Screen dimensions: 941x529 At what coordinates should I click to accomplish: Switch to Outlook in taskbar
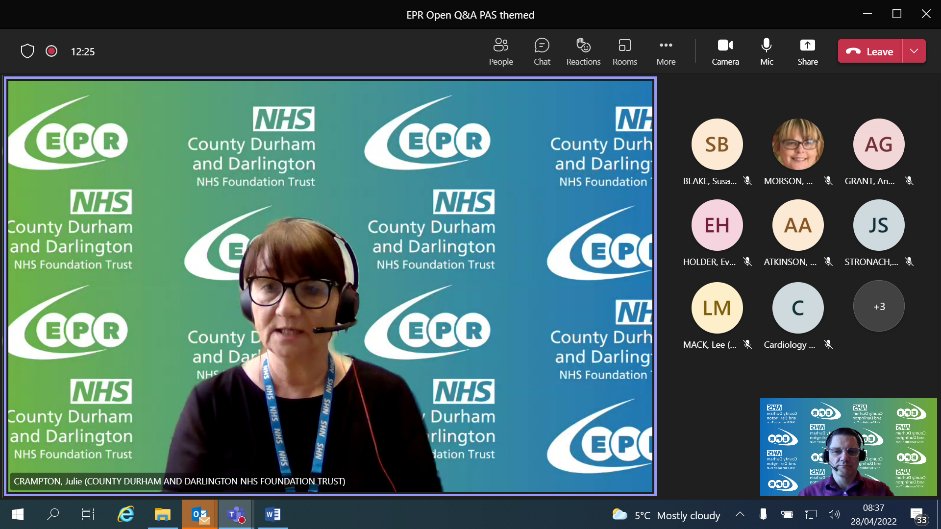tap(200, 515)
